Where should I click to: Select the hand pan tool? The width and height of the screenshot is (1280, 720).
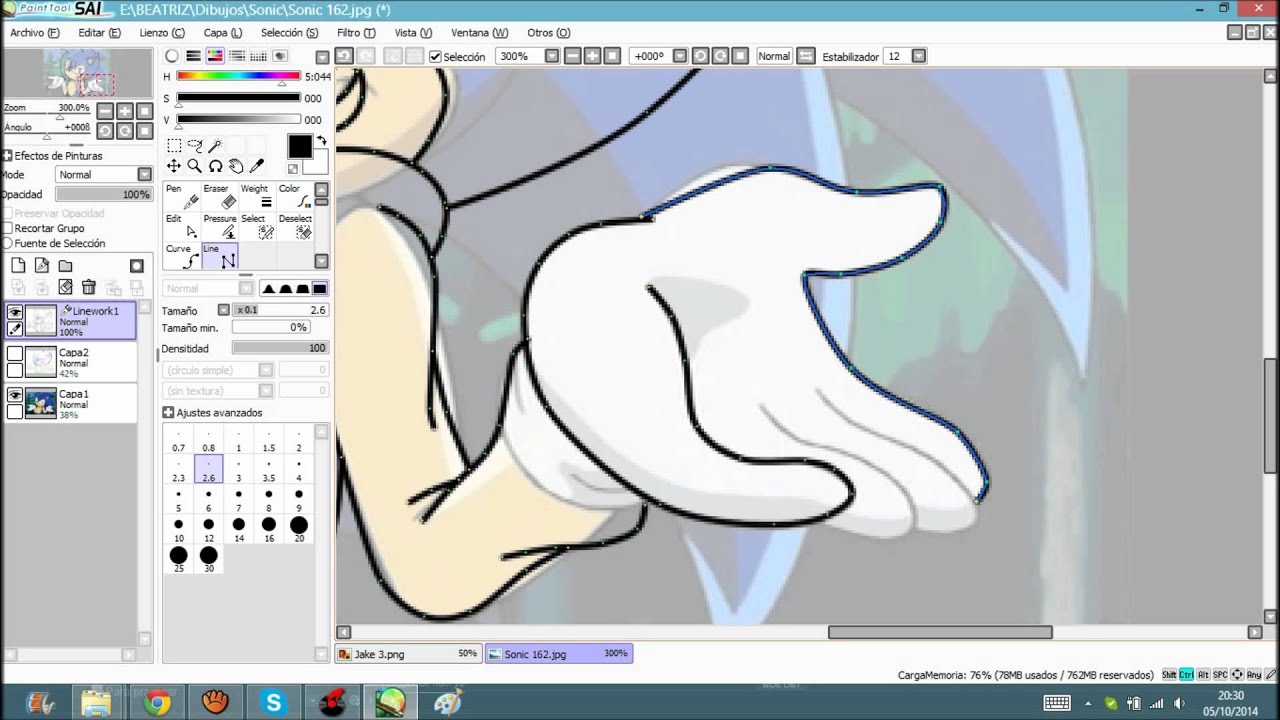pos(236,166)
